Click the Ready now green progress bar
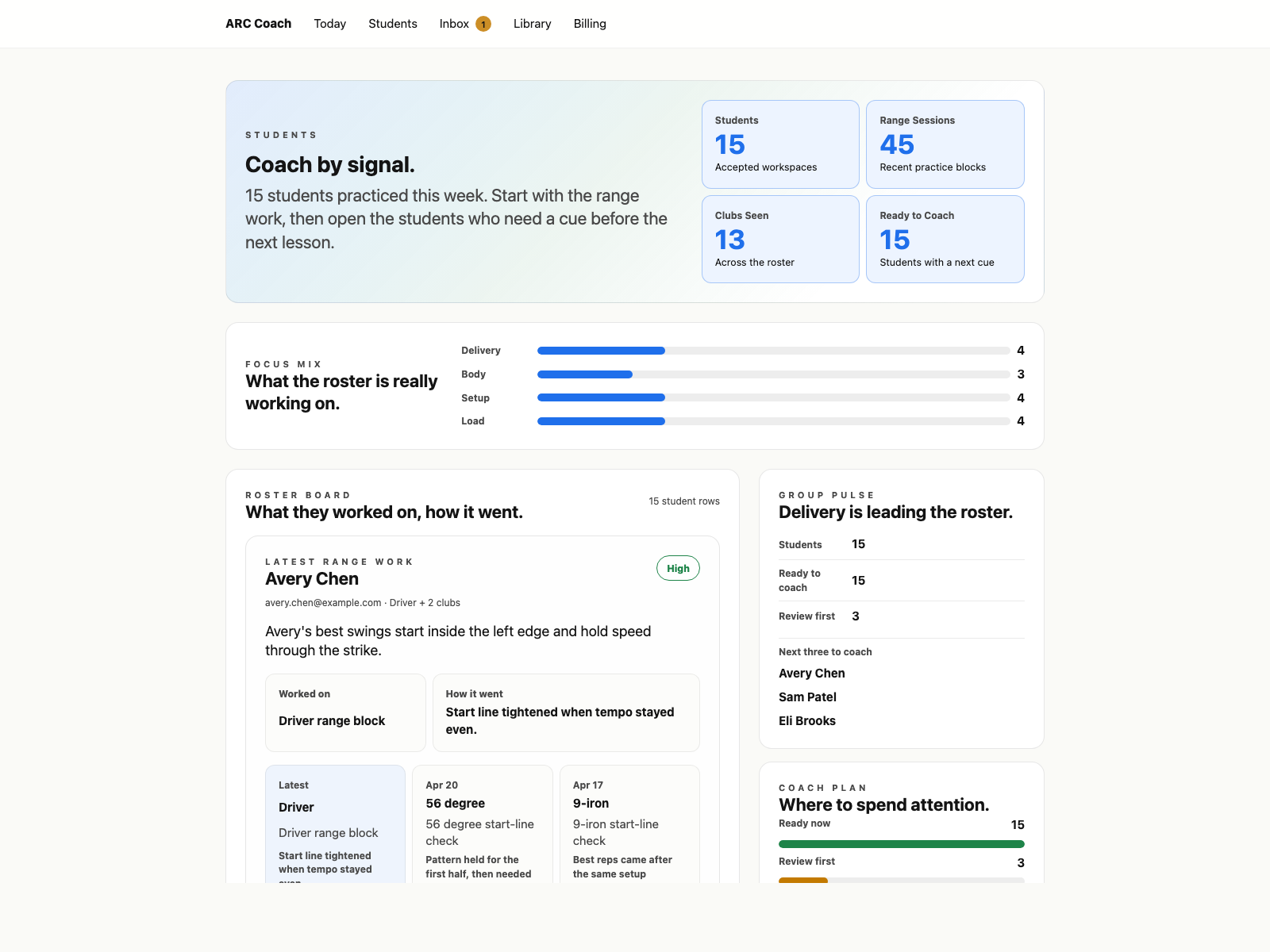The height and width of the screenshot is (952, 1270). (x=901, y=844)
